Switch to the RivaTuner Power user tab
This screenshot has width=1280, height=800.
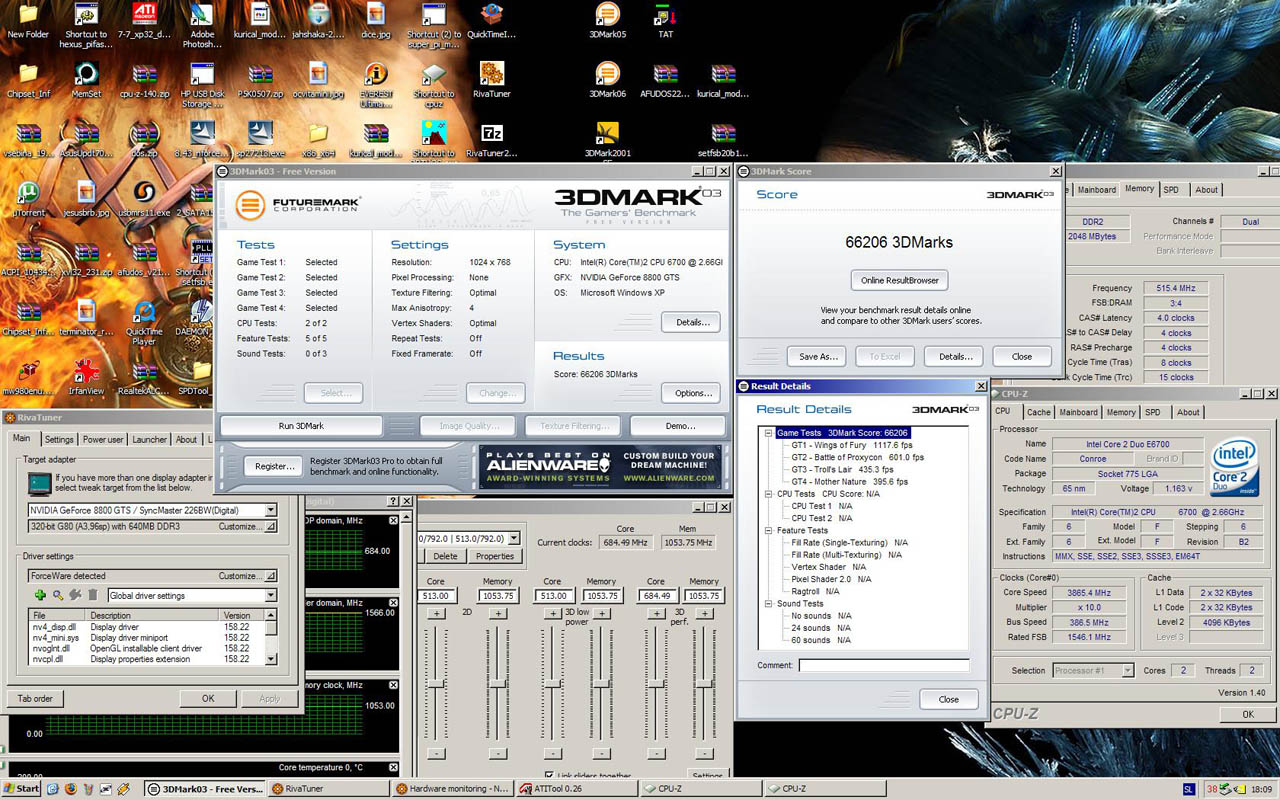pyautogui.click(x=103, y=439)
